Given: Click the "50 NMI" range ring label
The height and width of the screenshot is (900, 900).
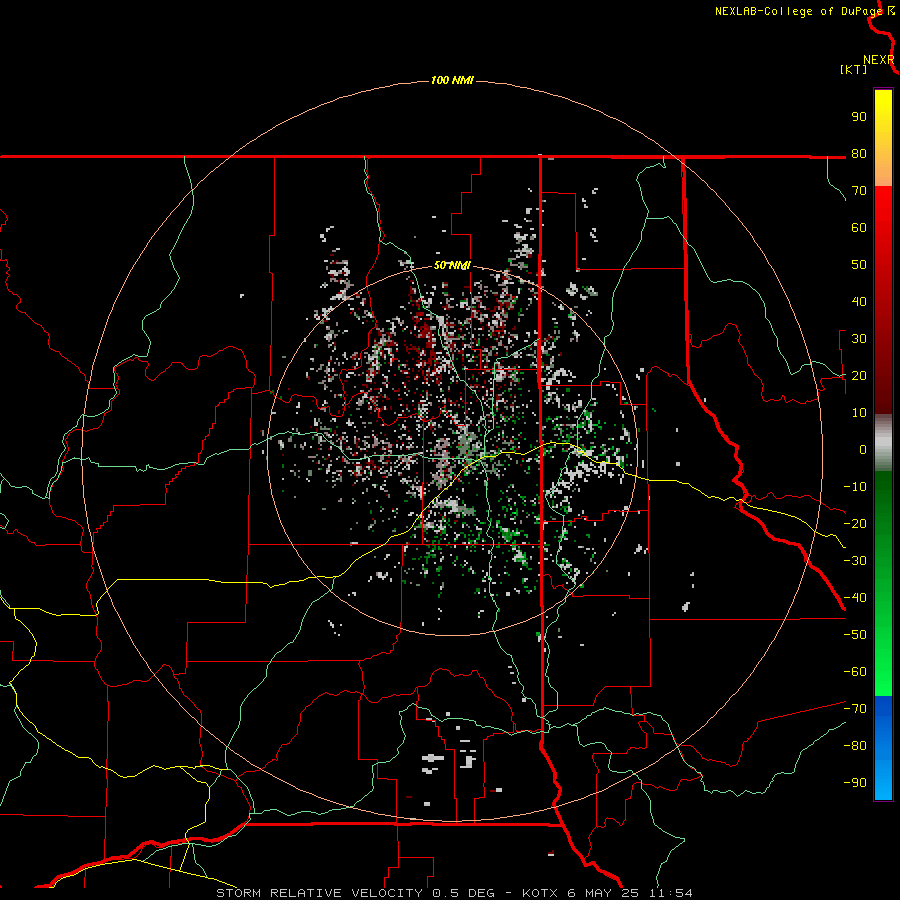Looking at the screenshot, I should click(452, 265).
